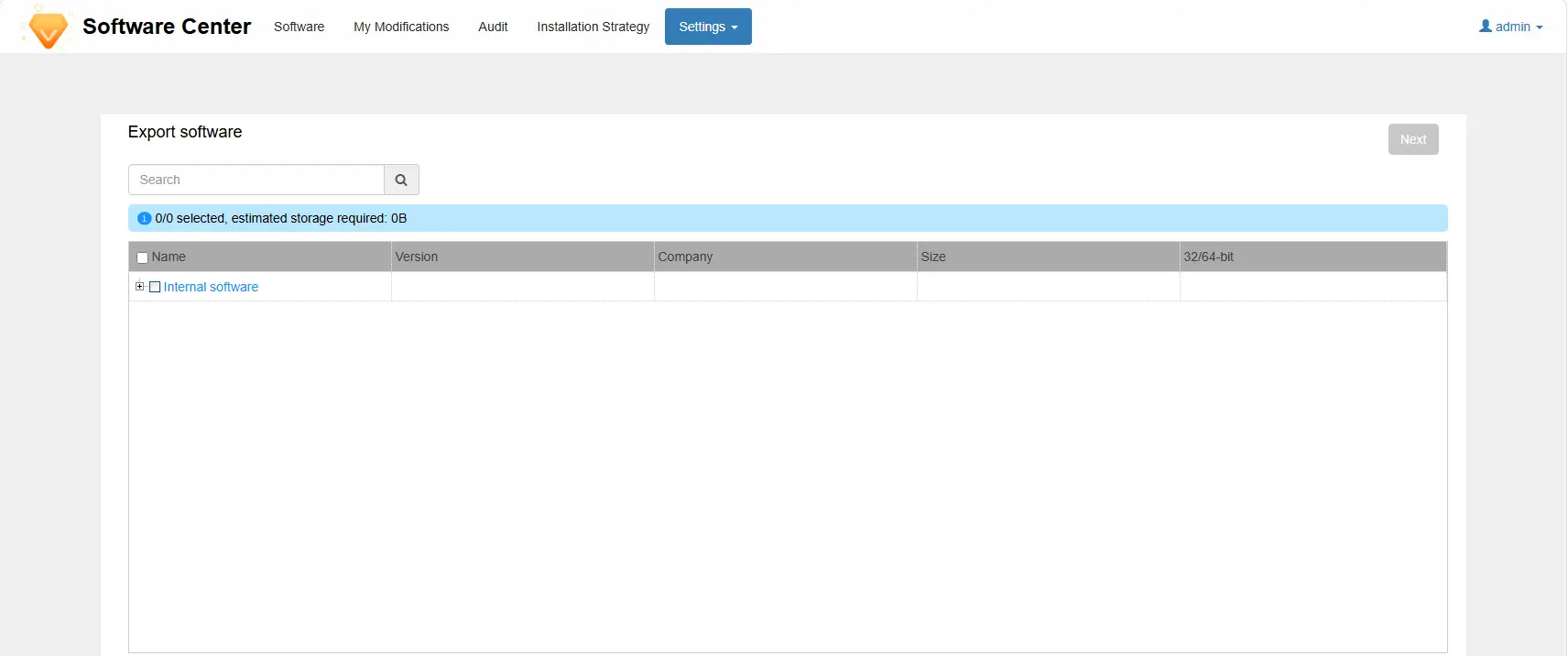Click the Company column header

[x=786, y=257]
